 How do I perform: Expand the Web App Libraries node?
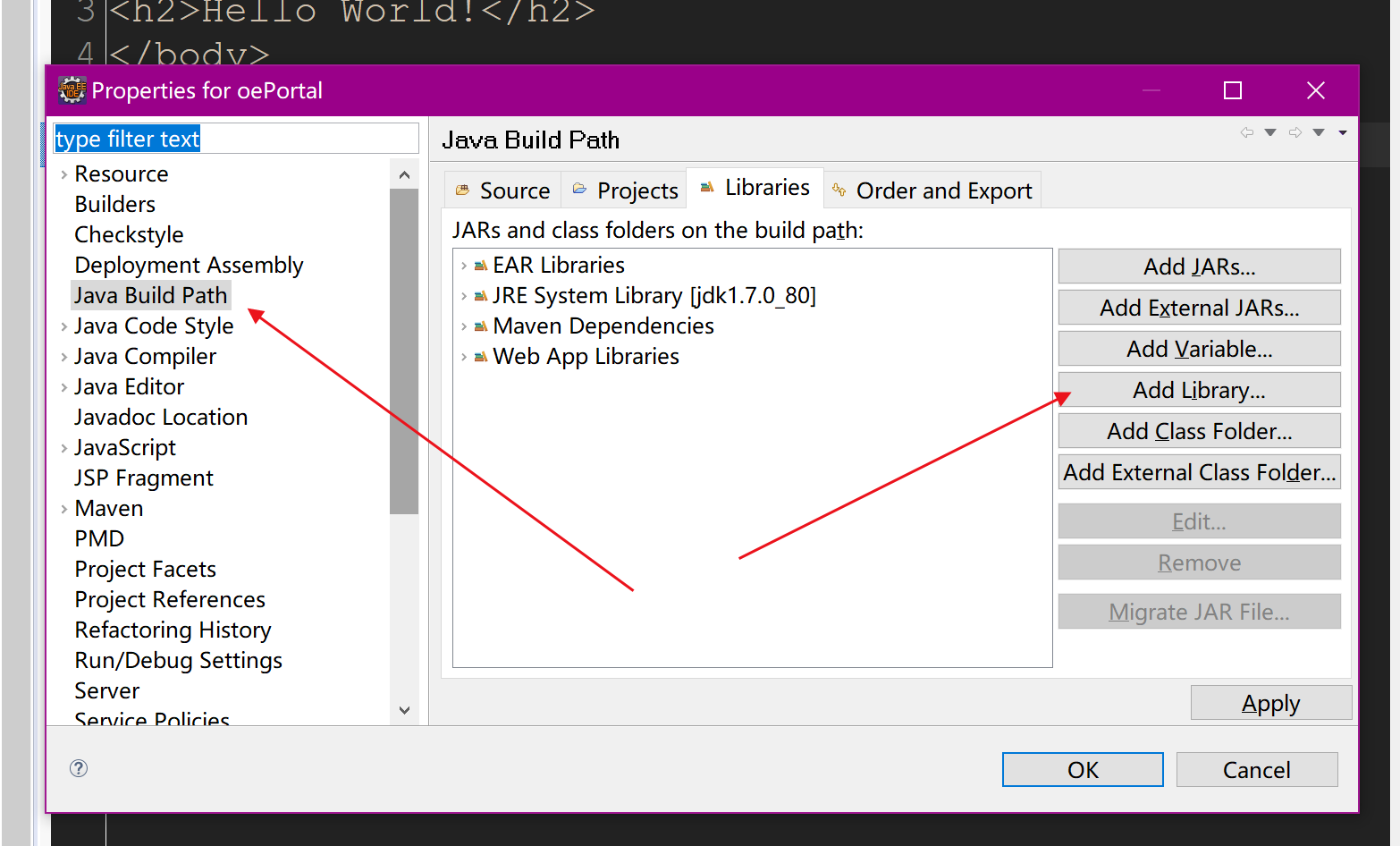(x=464, y=357)
